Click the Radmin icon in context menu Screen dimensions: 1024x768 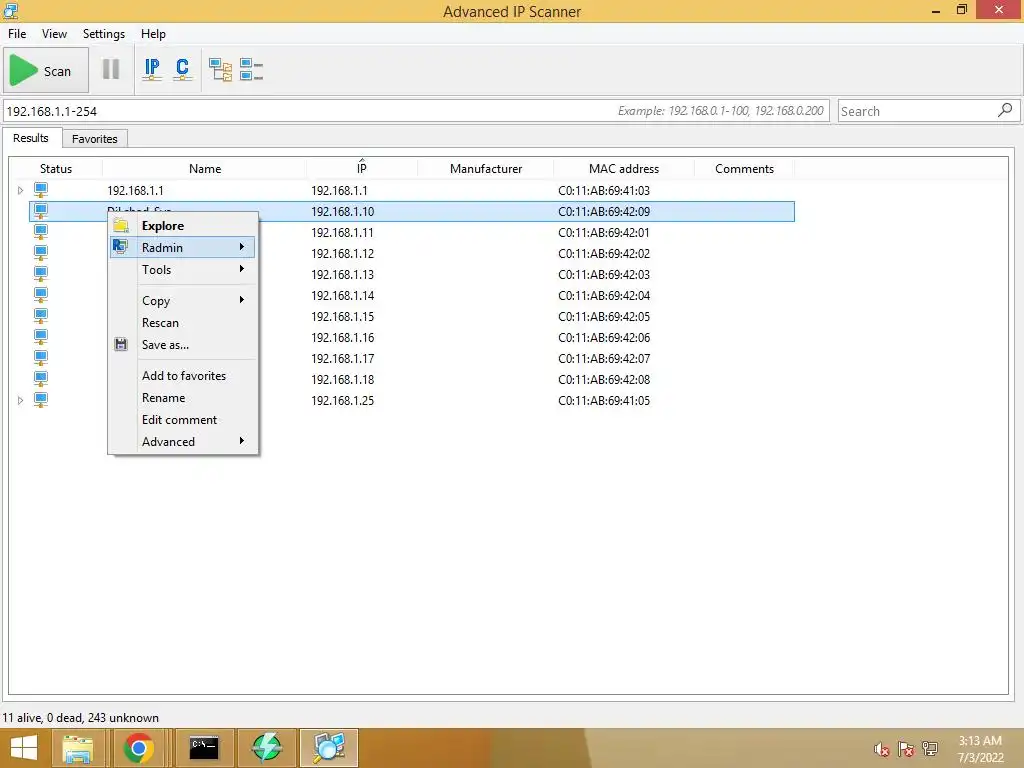point(120,247)
